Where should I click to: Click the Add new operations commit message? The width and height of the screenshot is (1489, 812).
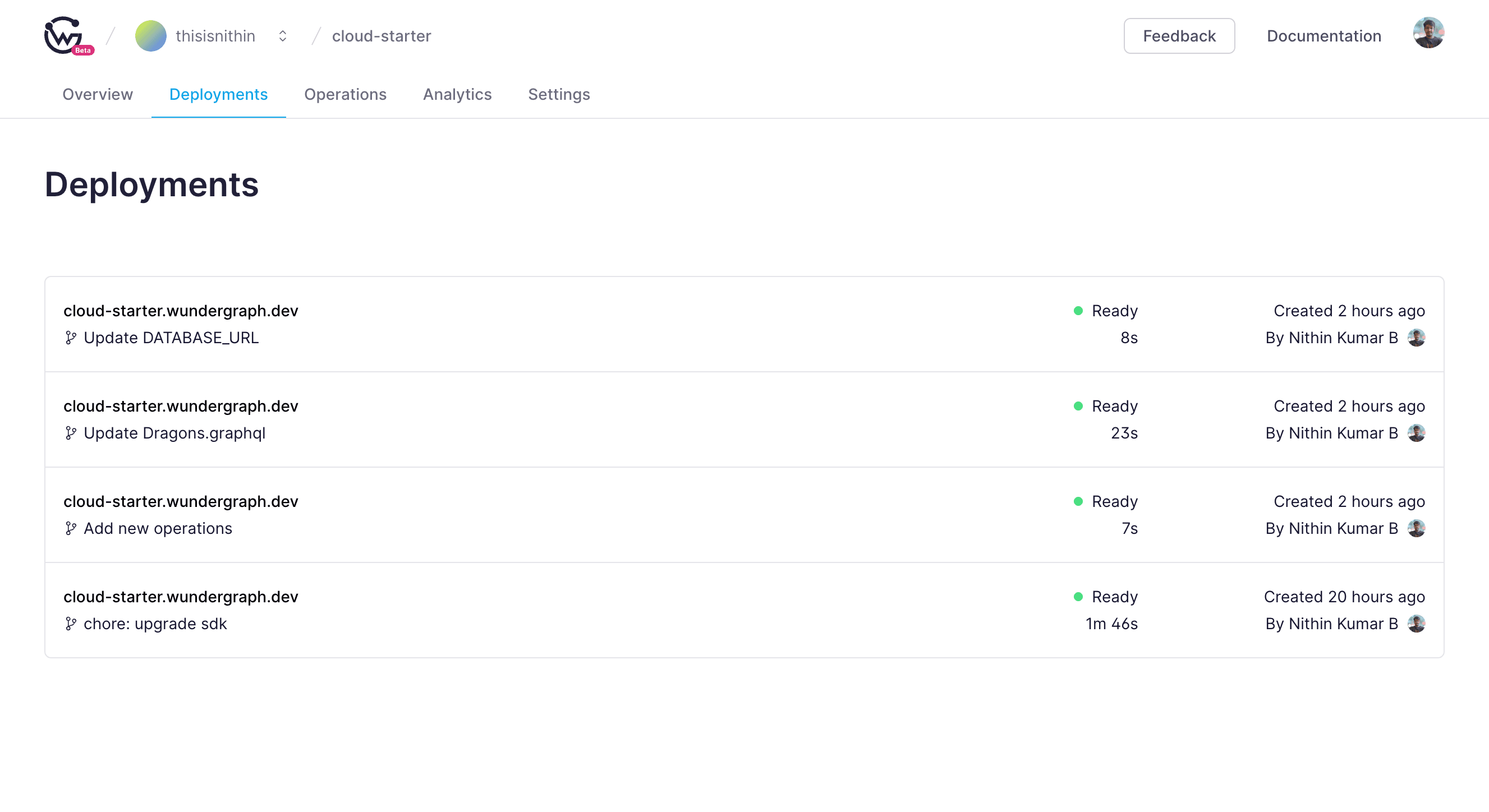tap(158, 528)
